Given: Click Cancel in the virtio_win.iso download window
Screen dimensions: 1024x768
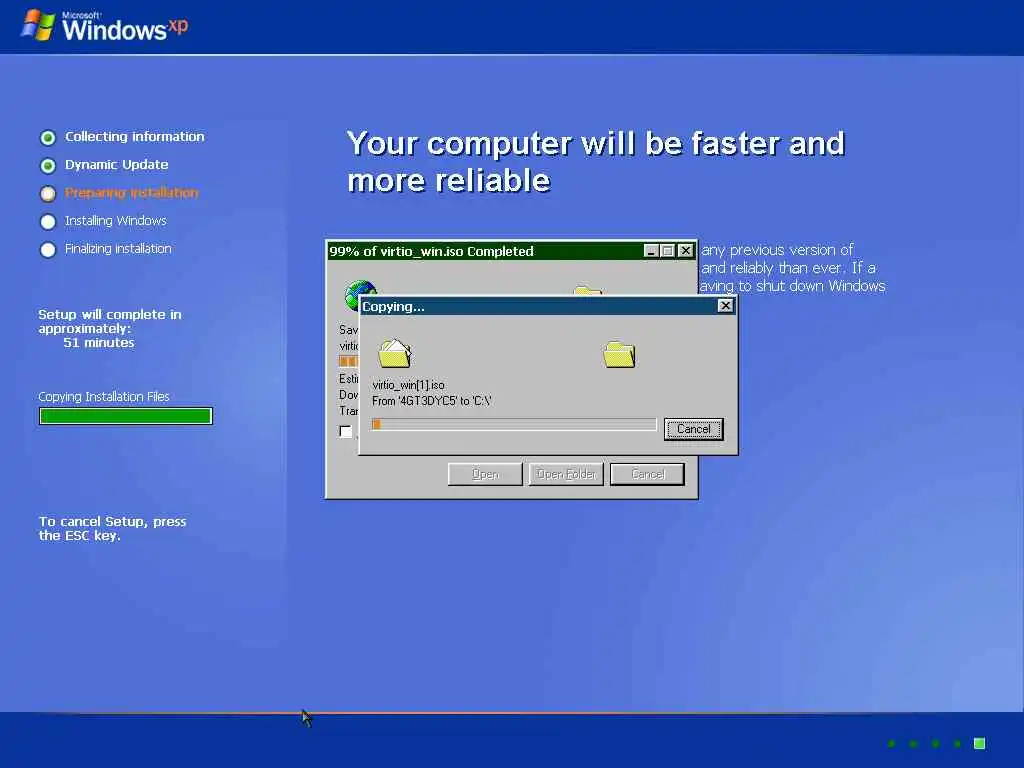Looking at the screenshot, I should 647,474.
